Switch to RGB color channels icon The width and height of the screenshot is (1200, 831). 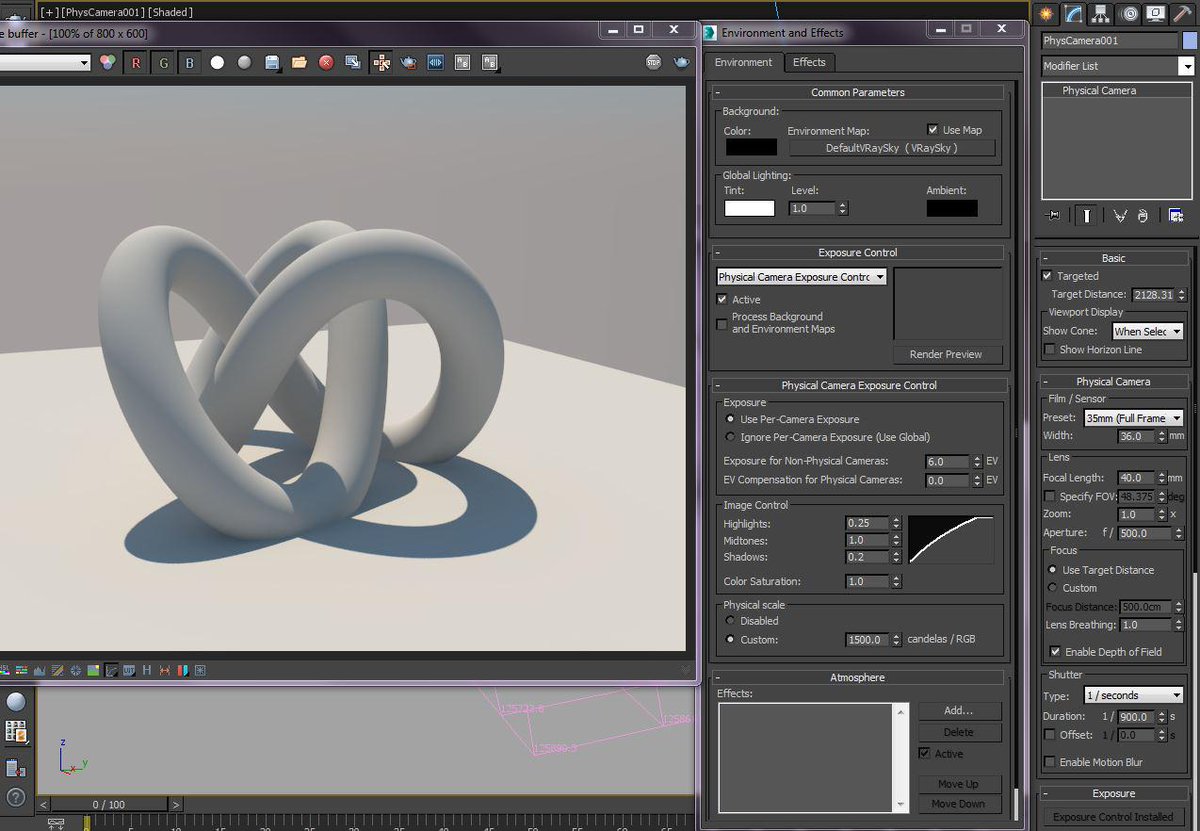click(108, 63)
